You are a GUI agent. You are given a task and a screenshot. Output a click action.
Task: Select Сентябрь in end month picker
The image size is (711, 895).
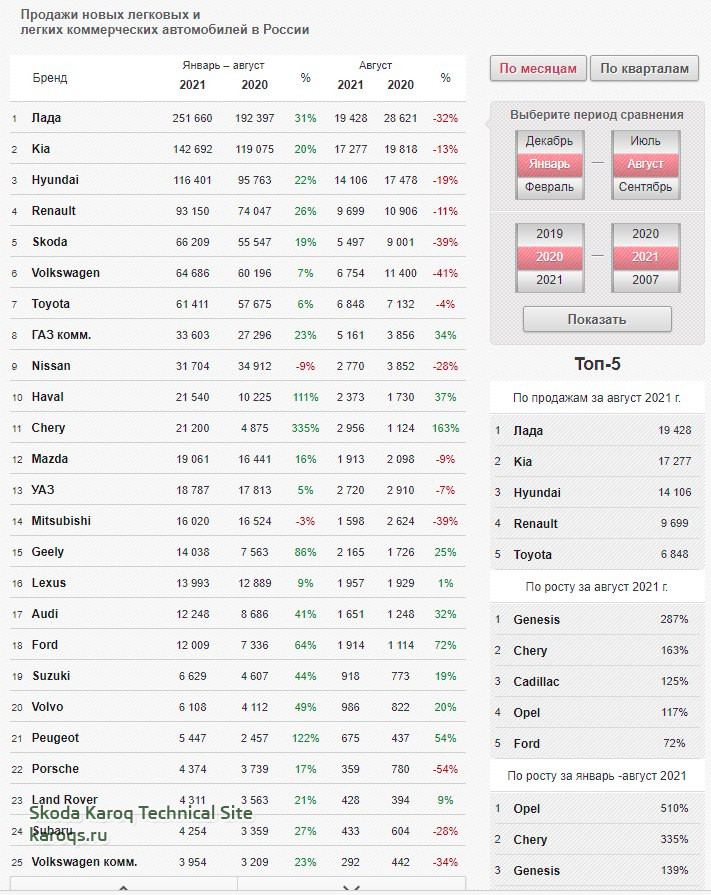point(645,187)
